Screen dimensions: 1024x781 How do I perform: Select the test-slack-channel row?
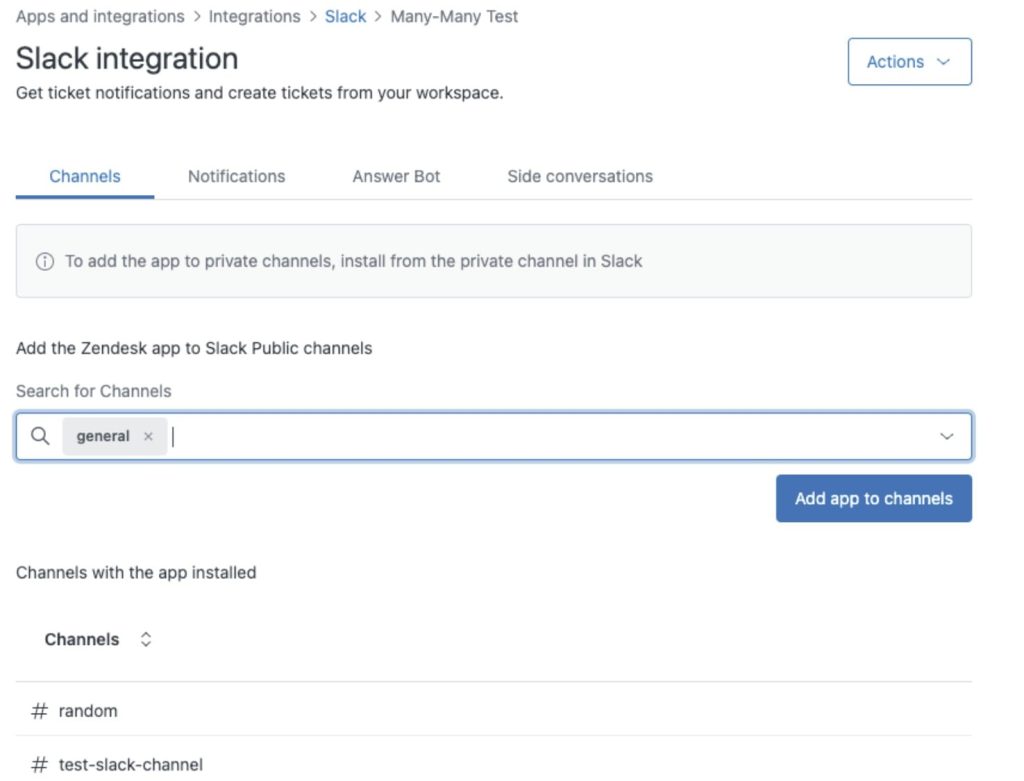coord(494,761)
